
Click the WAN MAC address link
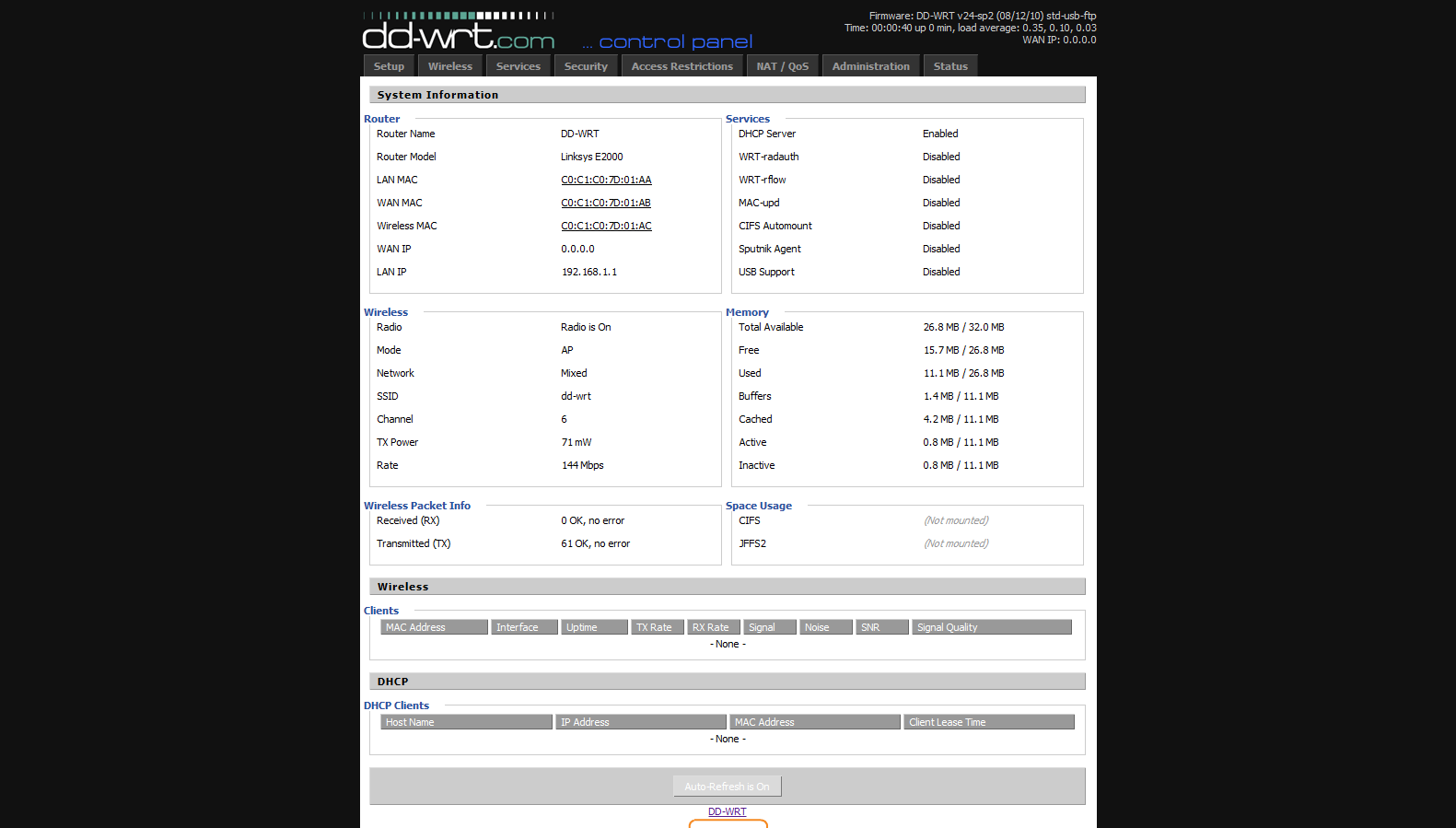(x=606, y=204)
